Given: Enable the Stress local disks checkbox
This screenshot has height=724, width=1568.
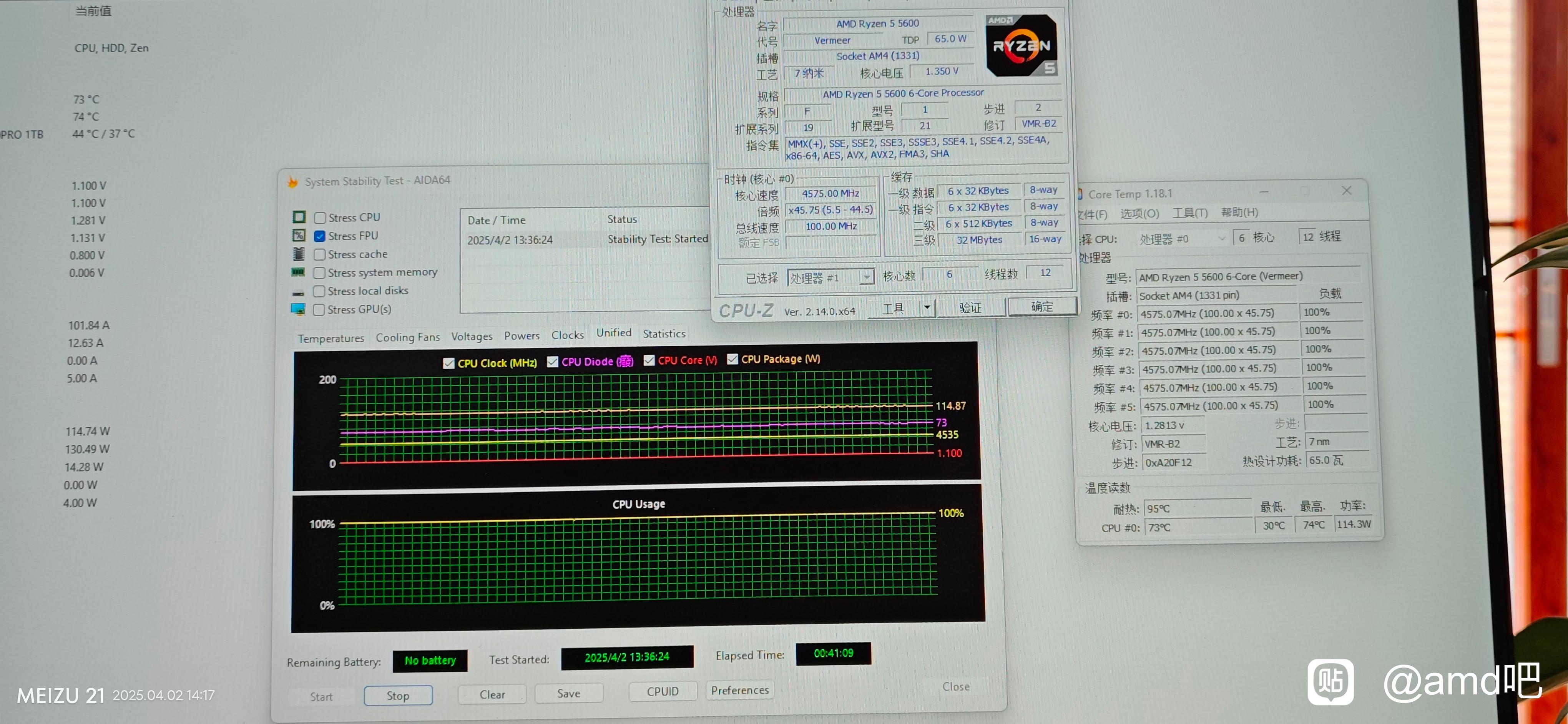Looking at the screenshot, I should point(319,291).
